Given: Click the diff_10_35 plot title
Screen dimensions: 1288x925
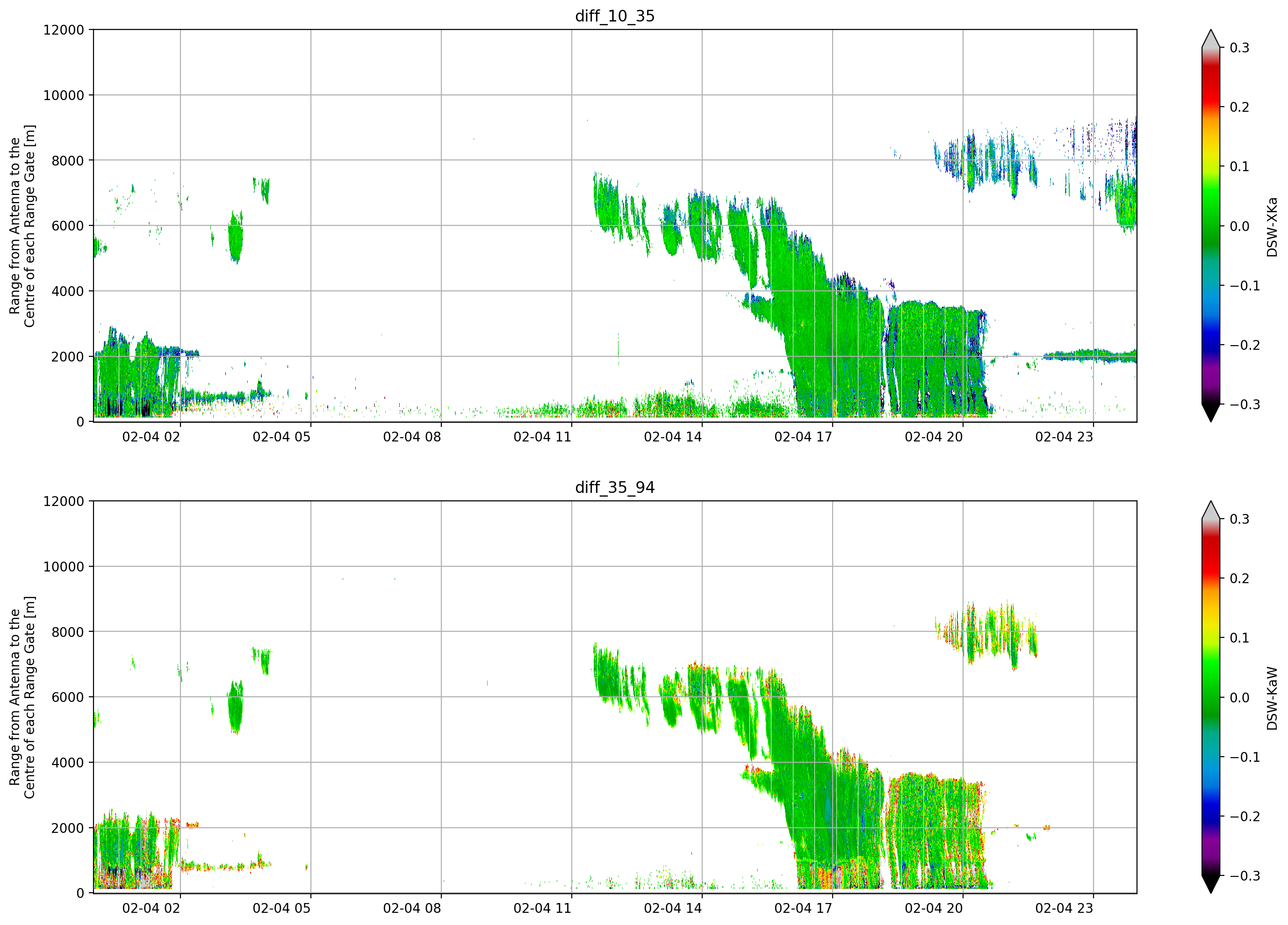Looking at the screenshot, I should point(615,16).
